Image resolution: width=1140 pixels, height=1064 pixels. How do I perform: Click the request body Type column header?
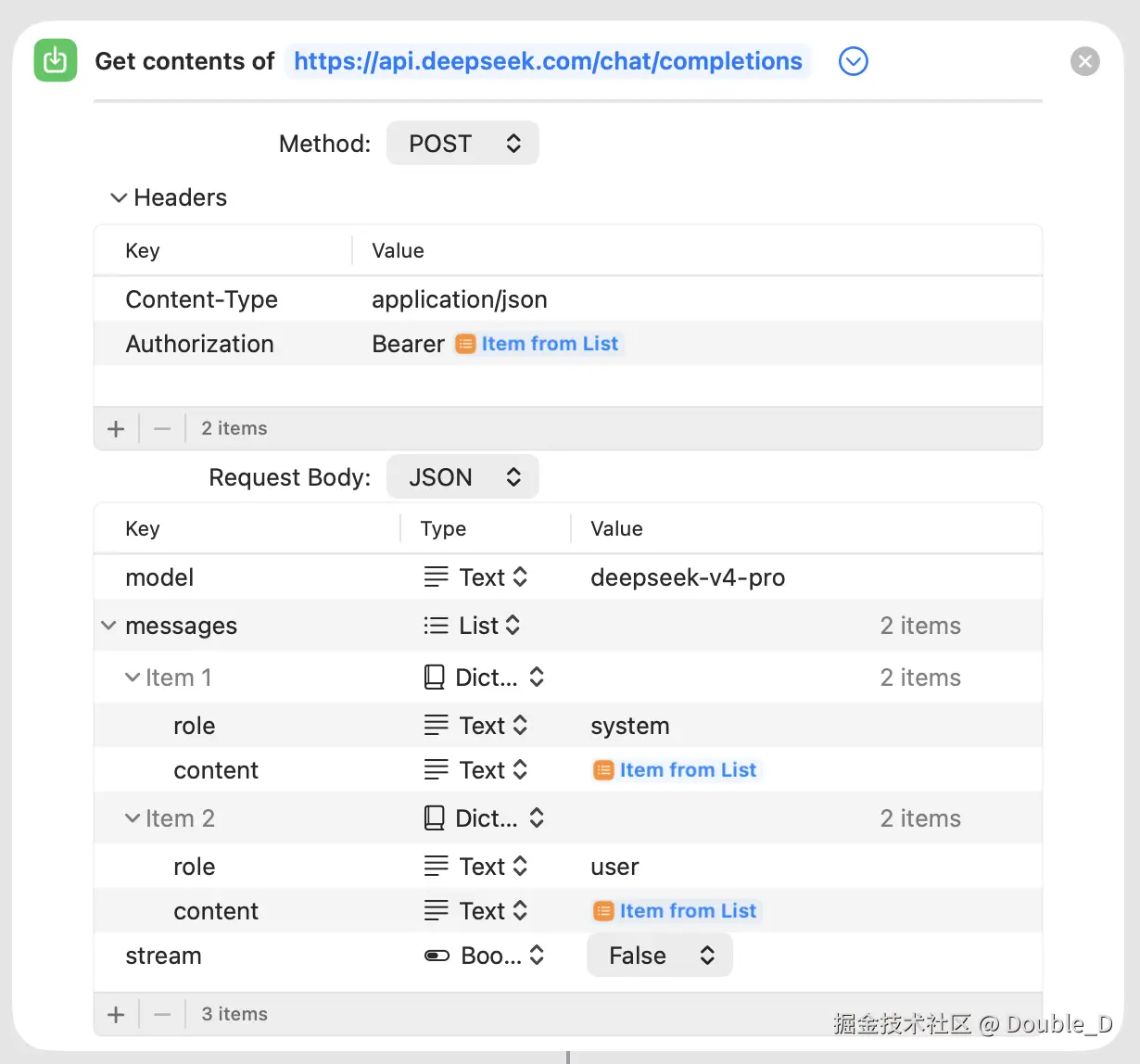click(443, 528)
